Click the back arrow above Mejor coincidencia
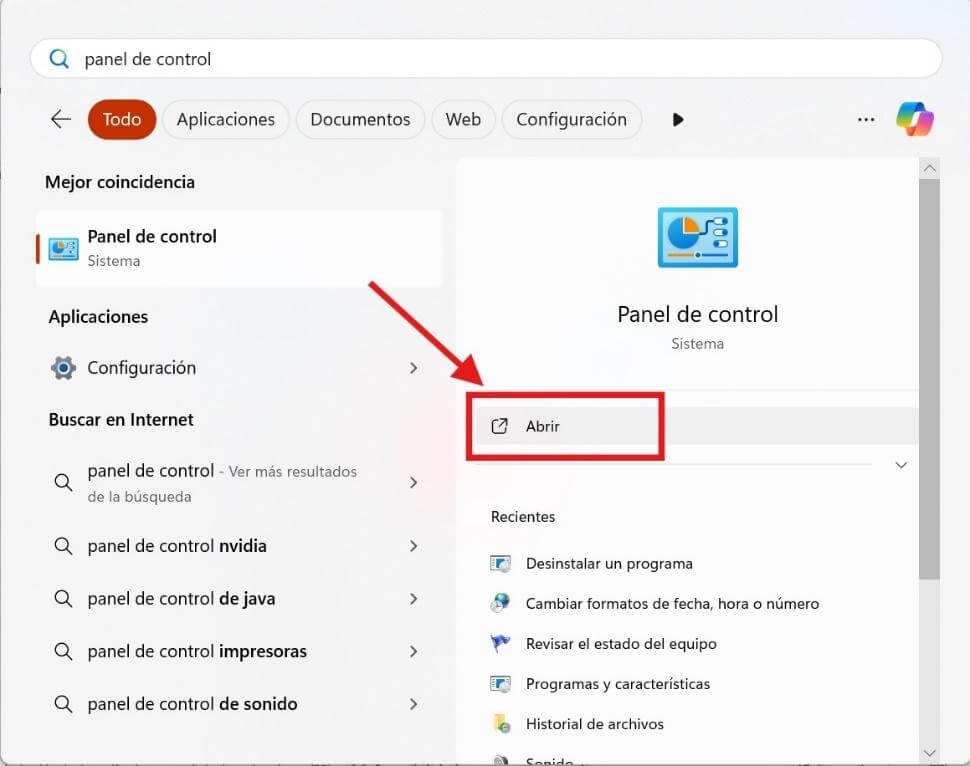This screenshot has width=970, height=766. click(x=60, y=118)
